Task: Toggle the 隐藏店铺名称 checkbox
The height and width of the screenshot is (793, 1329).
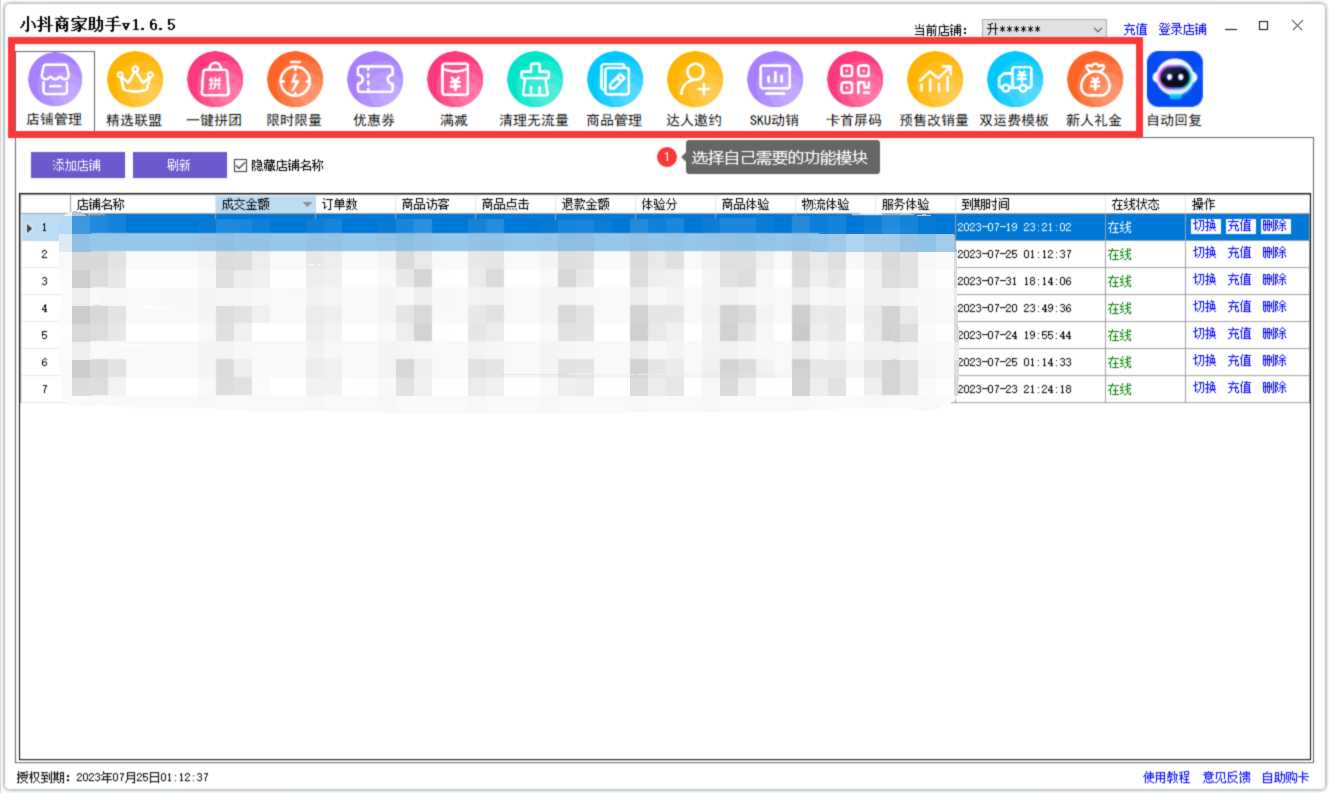Action: click(240, 166)
